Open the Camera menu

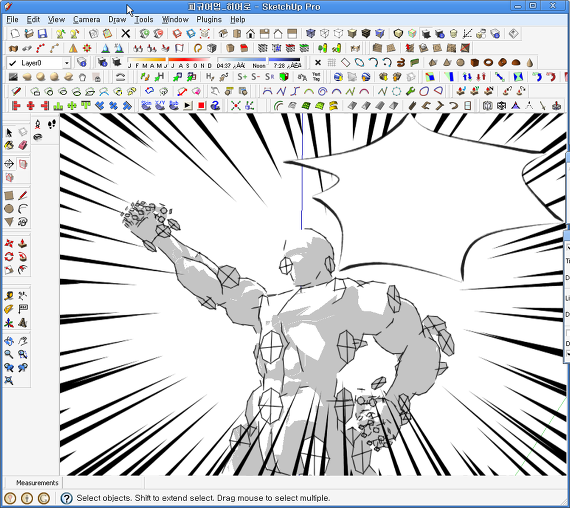click(x=87, y=20)
